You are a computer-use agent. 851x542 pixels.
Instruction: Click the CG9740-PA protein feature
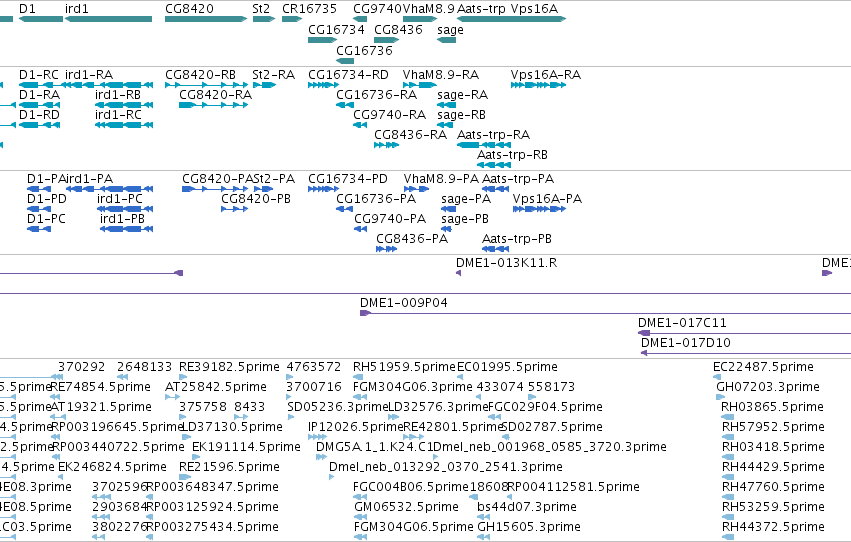click(361, 229)
